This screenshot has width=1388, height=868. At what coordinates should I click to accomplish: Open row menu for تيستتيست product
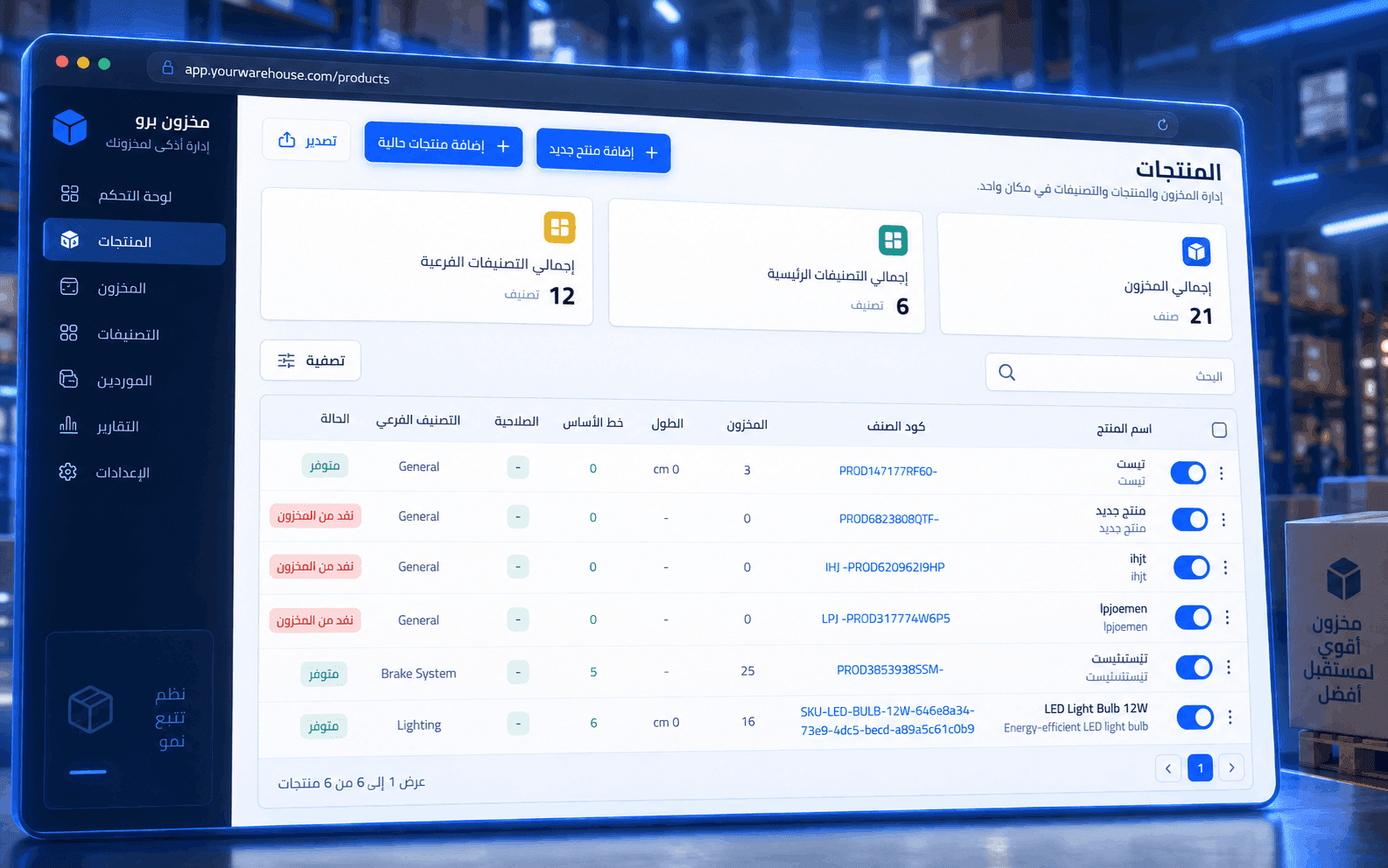click(x=1229, y=668)
